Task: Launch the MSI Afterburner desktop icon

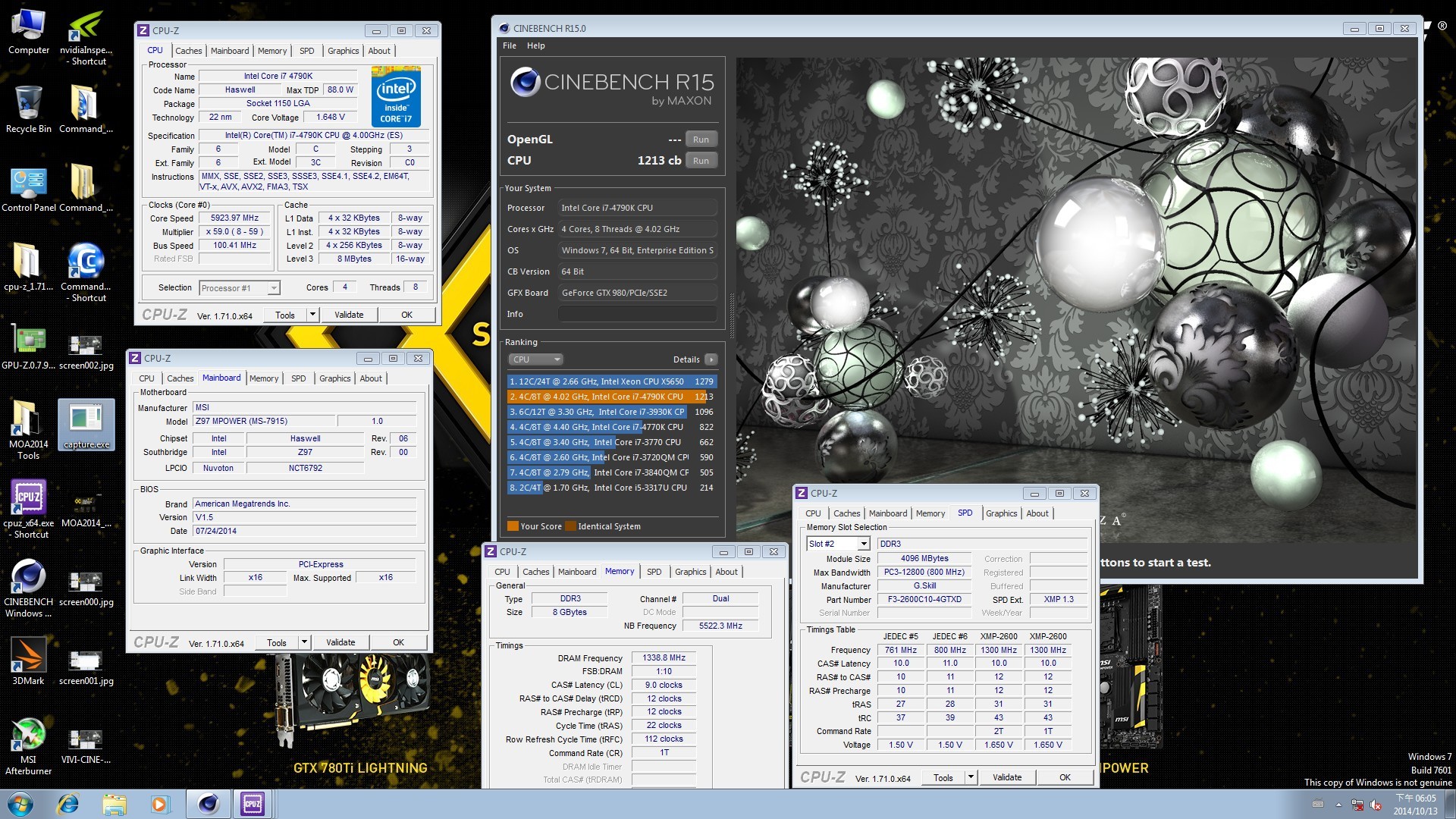Action: [x=29, y=745]
